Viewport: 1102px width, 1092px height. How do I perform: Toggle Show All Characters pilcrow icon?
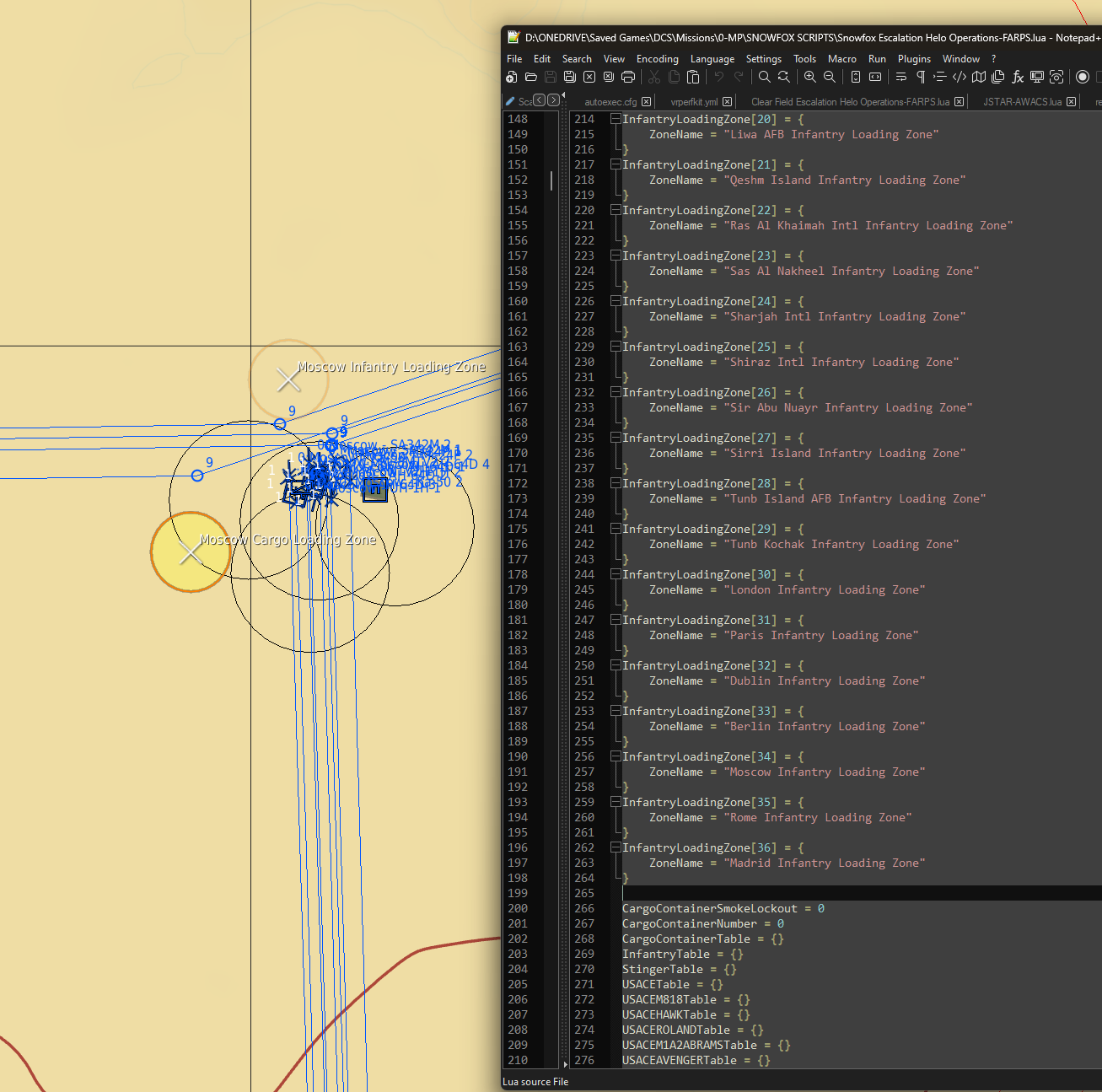[x=921, y=77]
